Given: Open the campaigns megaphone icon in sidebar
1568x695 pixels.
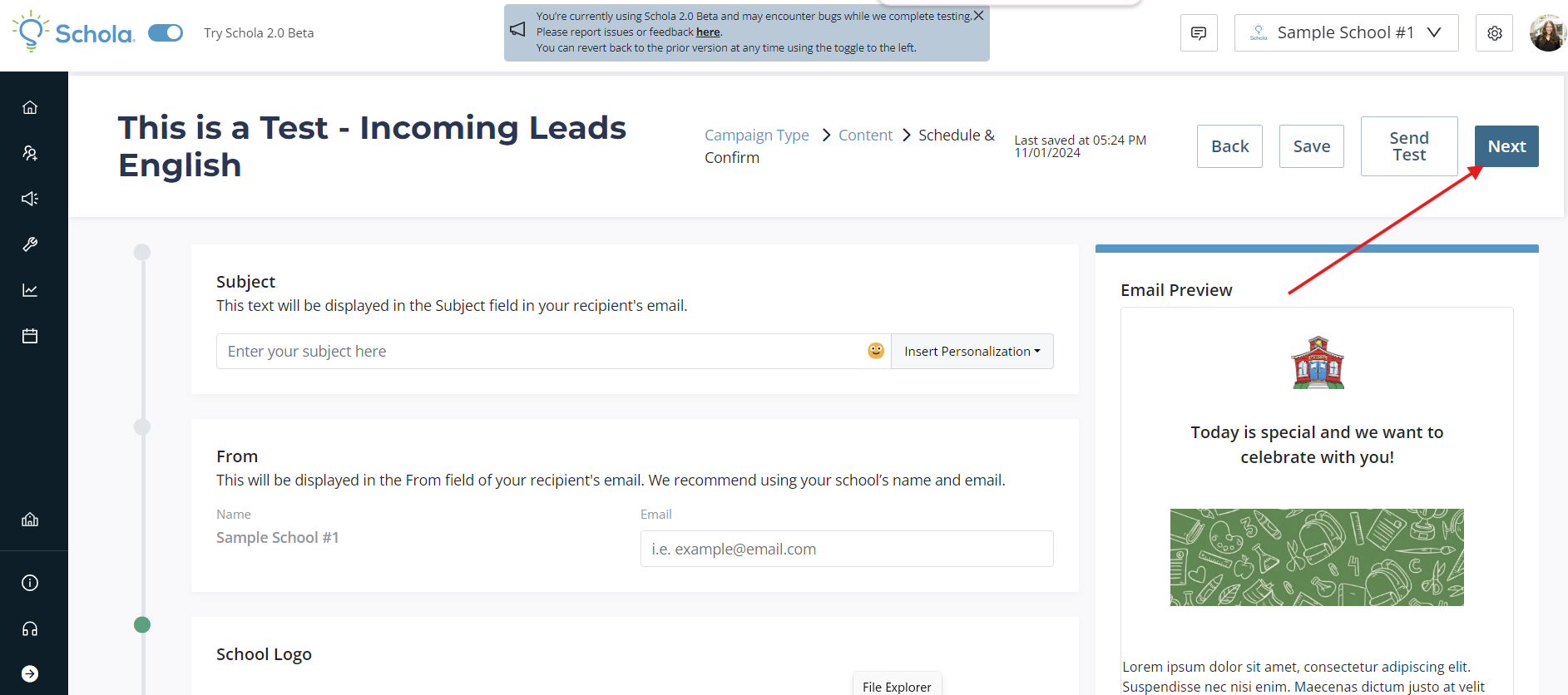Looking at the screenshot, I should coord(30,199).
